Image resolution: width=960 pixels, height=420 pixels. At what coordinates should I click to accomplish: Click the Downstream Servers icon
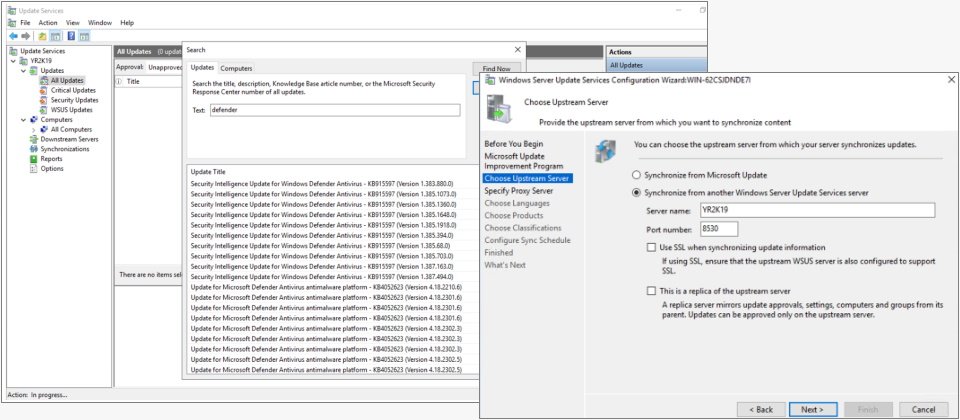pos(34,140)
